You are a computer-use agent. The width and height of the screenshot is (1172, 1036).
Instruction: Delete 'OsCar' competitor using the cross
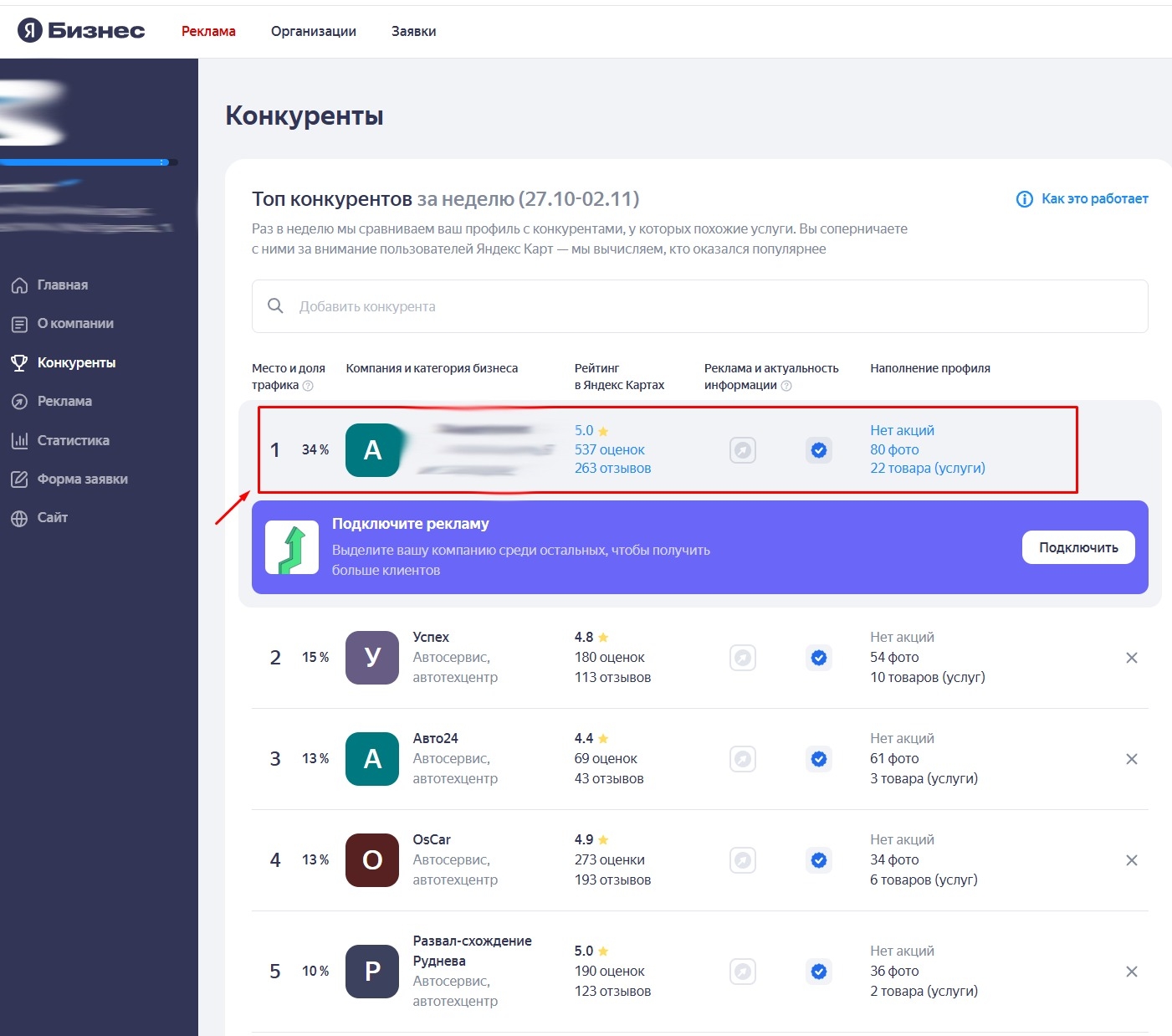coord(1131,860)
